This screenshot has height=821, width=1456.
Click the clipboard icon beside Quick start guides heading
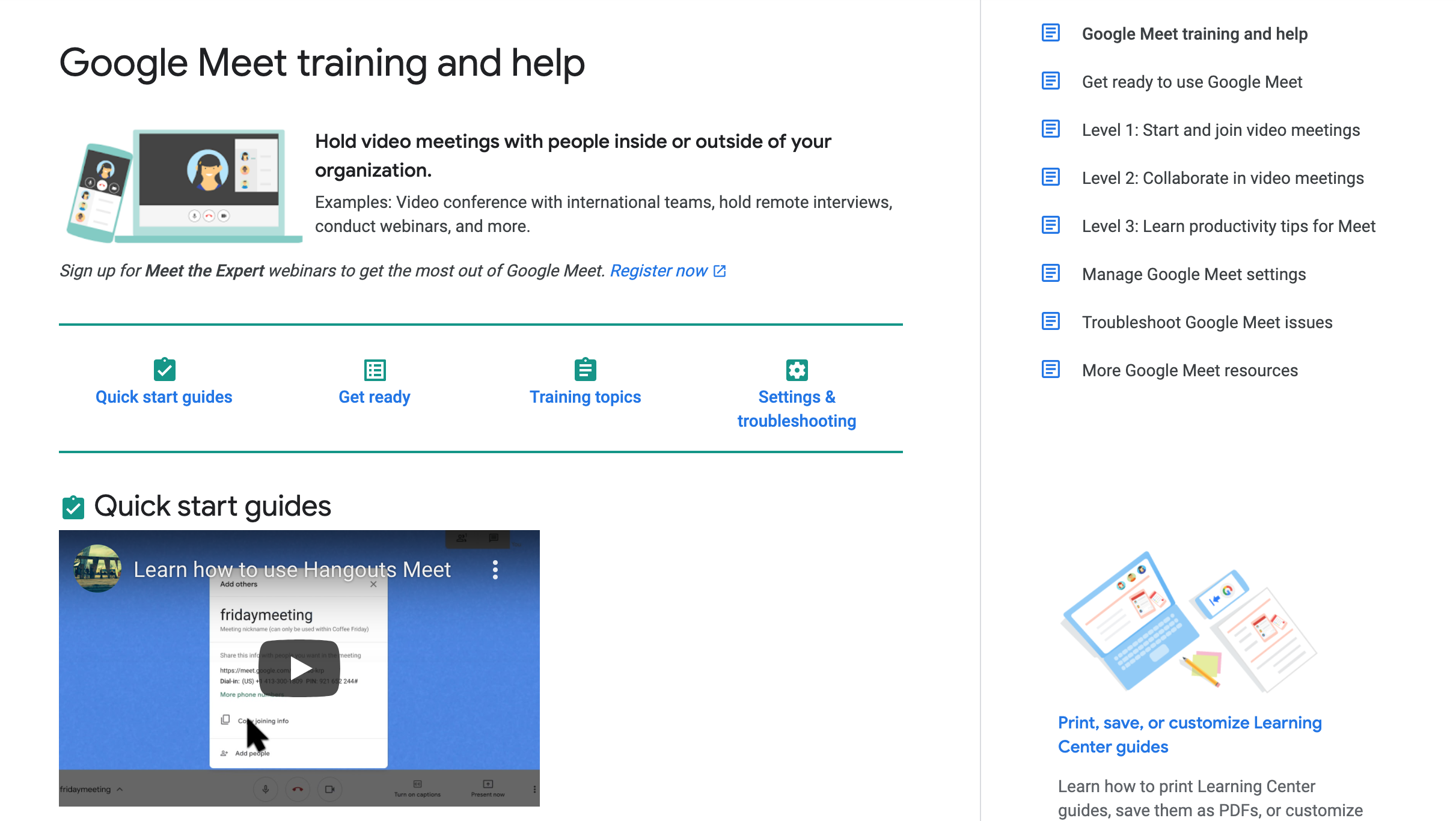coord(73,507)
